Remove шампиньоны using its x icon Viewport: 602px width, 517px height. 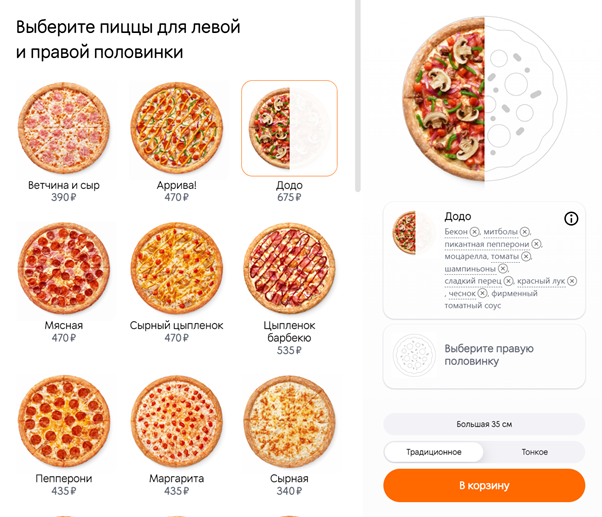(x=503, y=268)
